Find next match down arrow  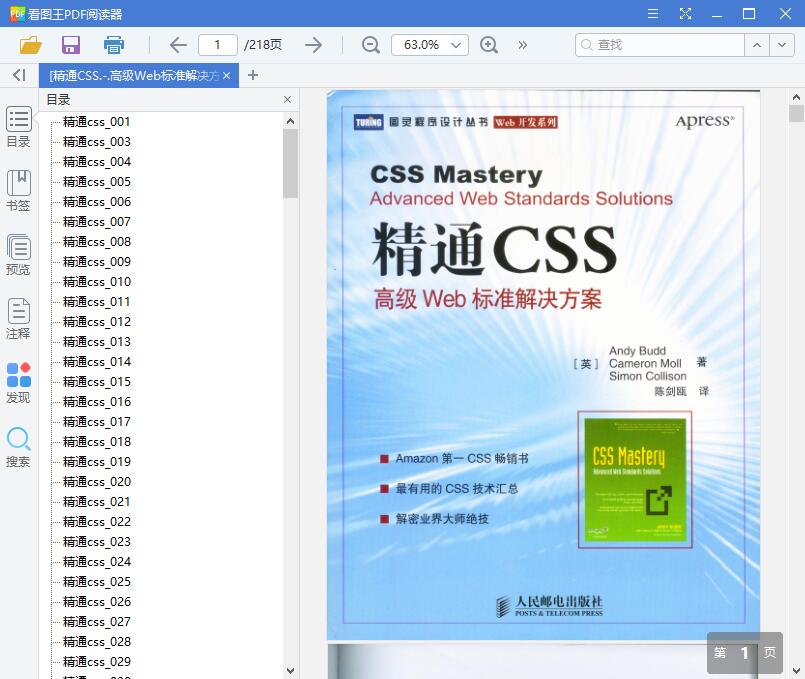tap(781, 45)
